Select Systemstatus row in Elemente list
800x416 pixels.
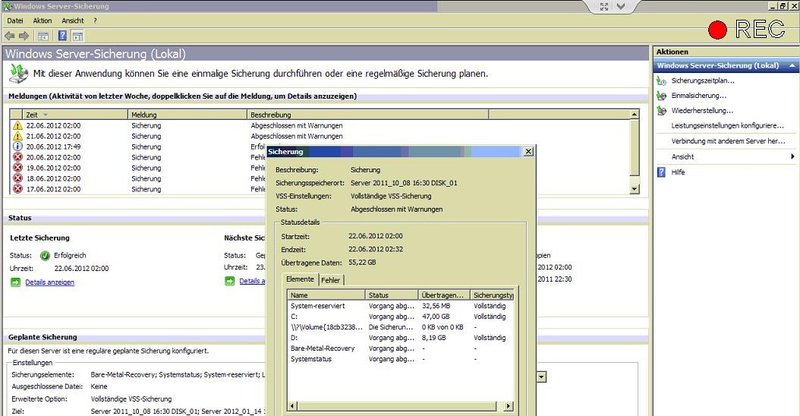(401, 359)
